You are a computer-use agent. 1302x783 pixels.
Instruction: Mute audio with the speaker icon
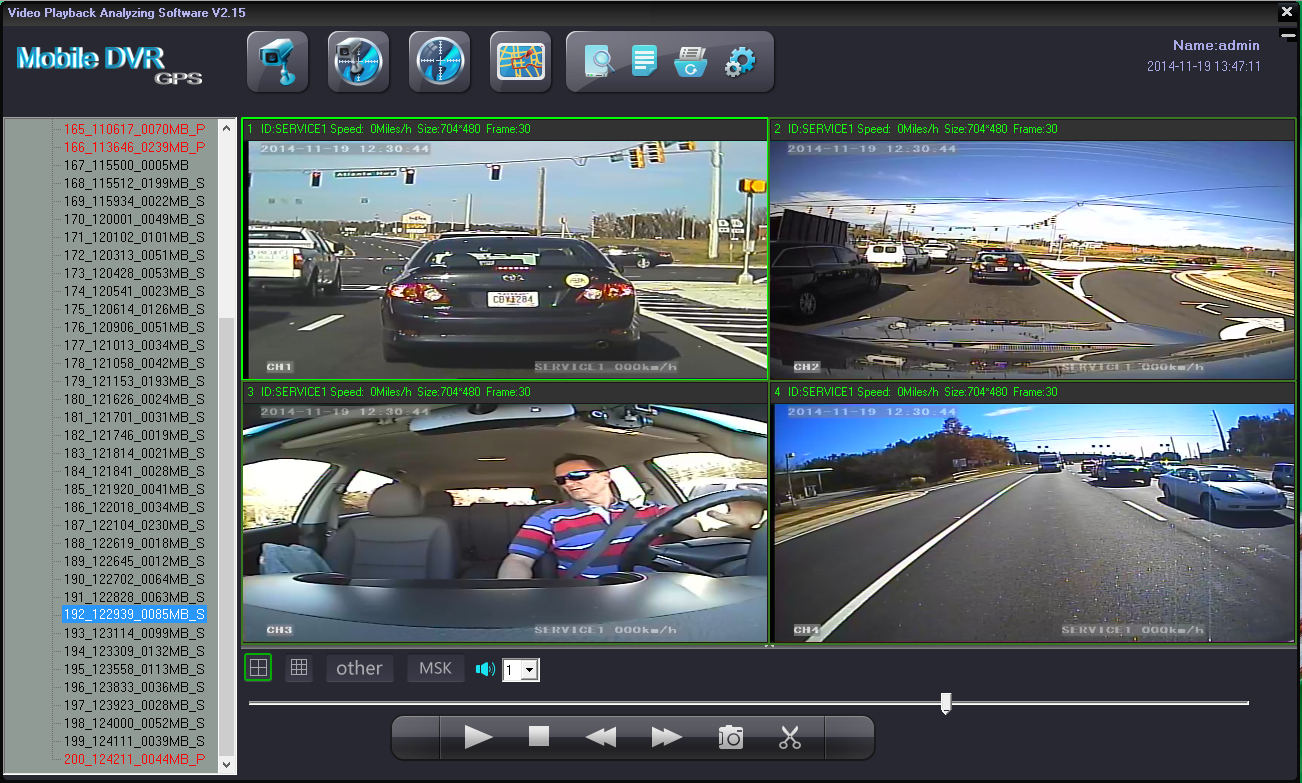pos(486,669)
